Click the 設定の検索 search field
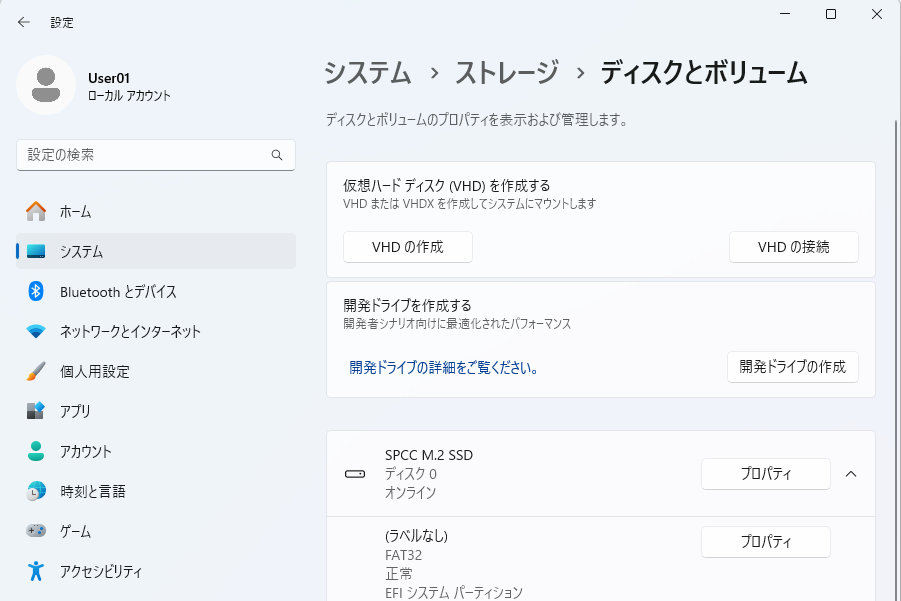901x601 pixels. [x=145, y=155]
